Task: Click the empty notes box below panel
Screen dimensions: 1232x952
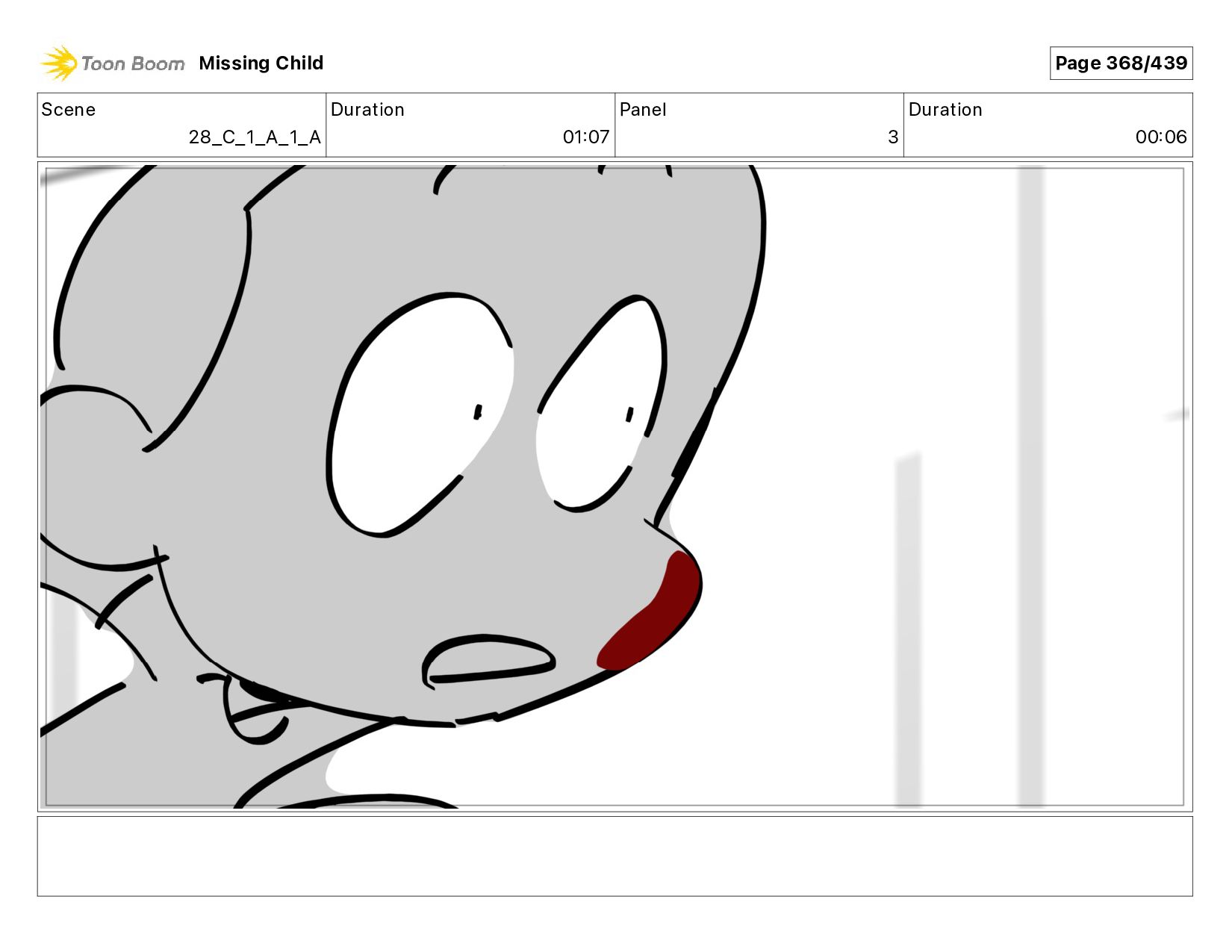Action: pyautogui.click(x=615, y=856)
